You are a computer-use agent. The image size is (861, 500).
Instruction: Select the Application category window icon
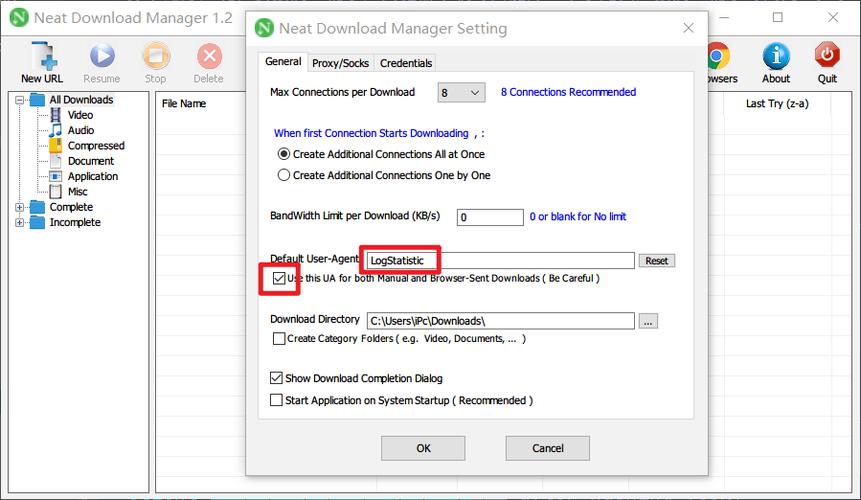click(55, 176)
